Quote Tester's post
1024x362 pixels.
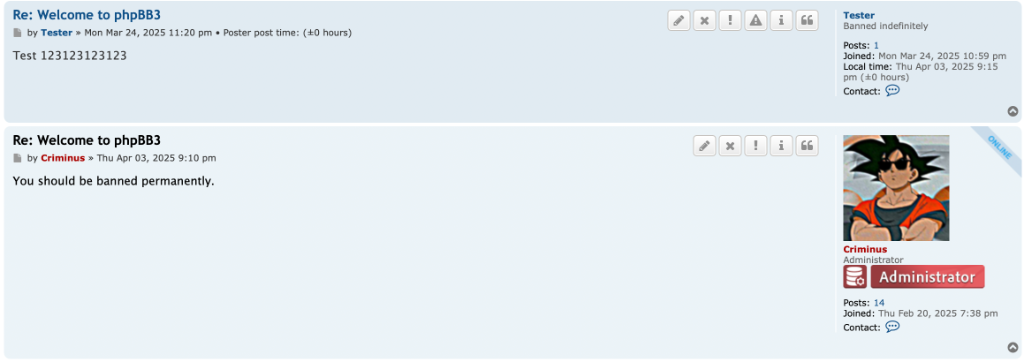807,20
